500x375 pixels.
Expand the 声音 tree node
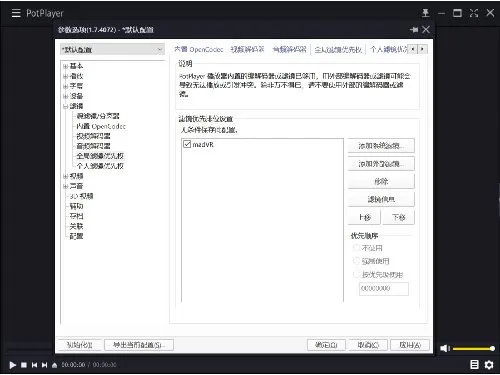pos(65,186)
